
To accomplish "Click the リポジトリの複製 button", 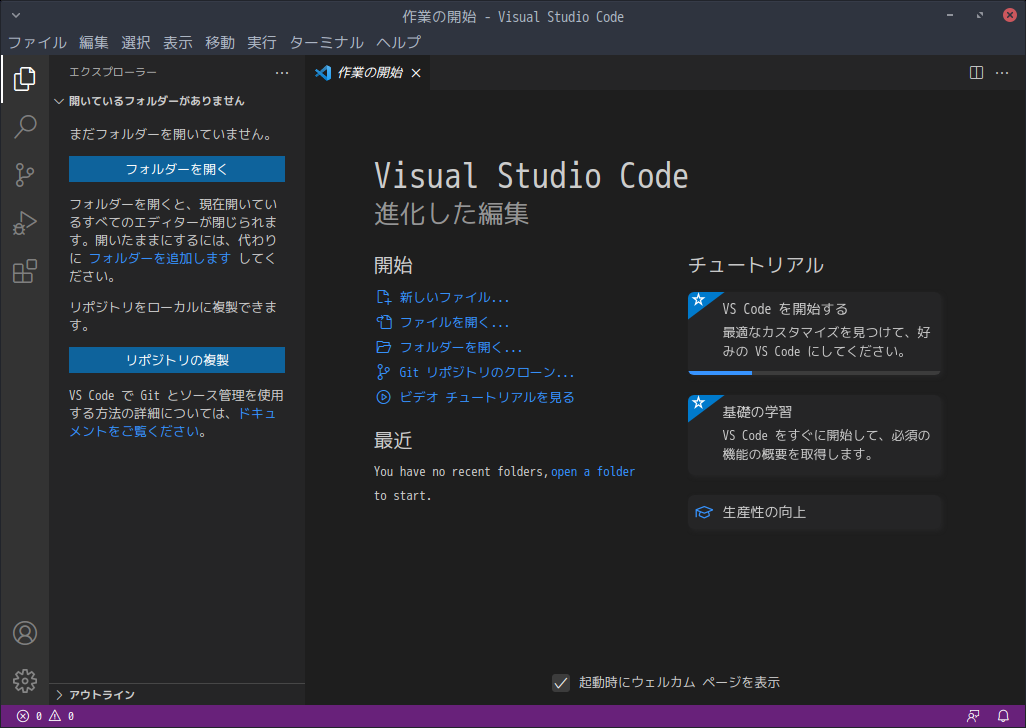I will click(x=177, y=360).
